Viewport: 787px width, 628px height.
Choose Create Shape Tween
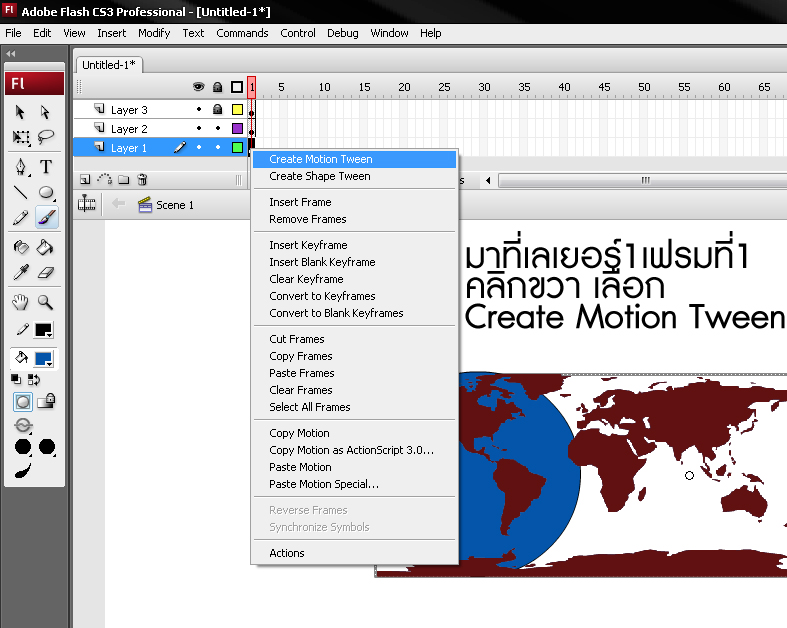pyautogui.click(x=355, y=176)
